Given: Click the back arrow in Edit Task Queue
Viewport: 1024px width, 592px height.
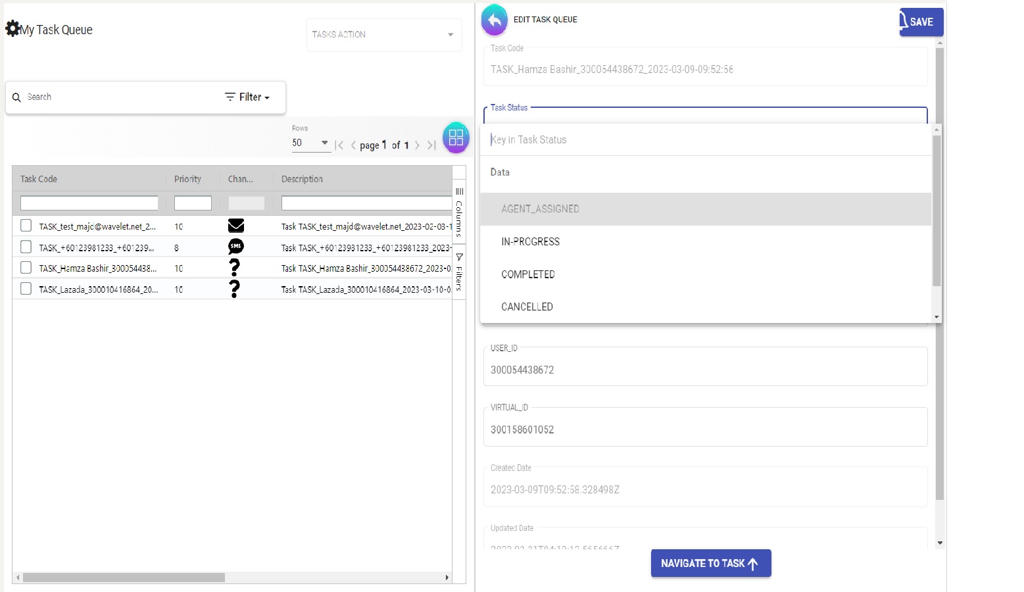Looking at the screenshot, I should (494, 20).
